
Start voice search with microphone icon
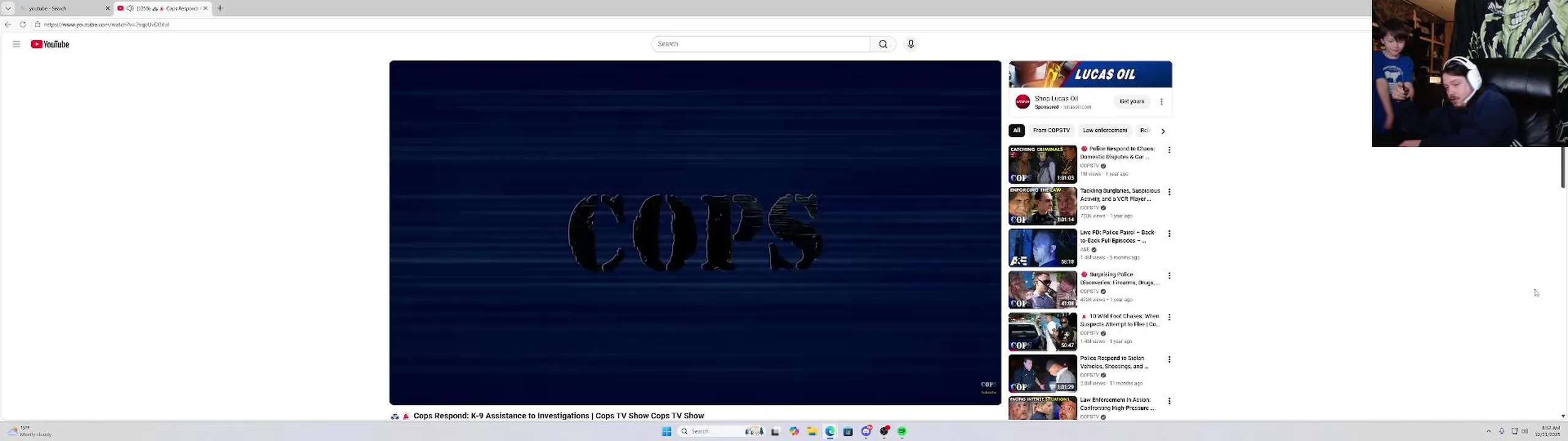(x=911, y=44)
